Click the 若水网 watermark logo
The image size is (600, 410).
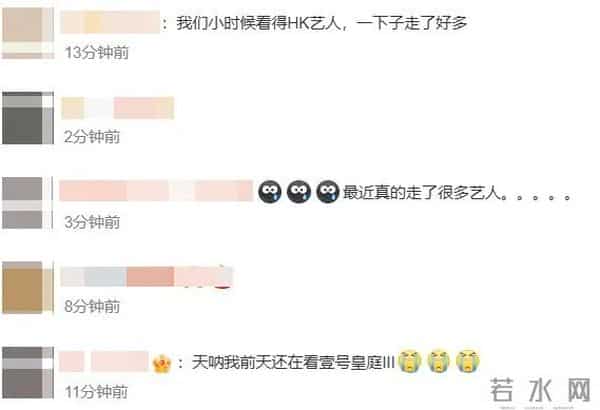coord(540,390)
